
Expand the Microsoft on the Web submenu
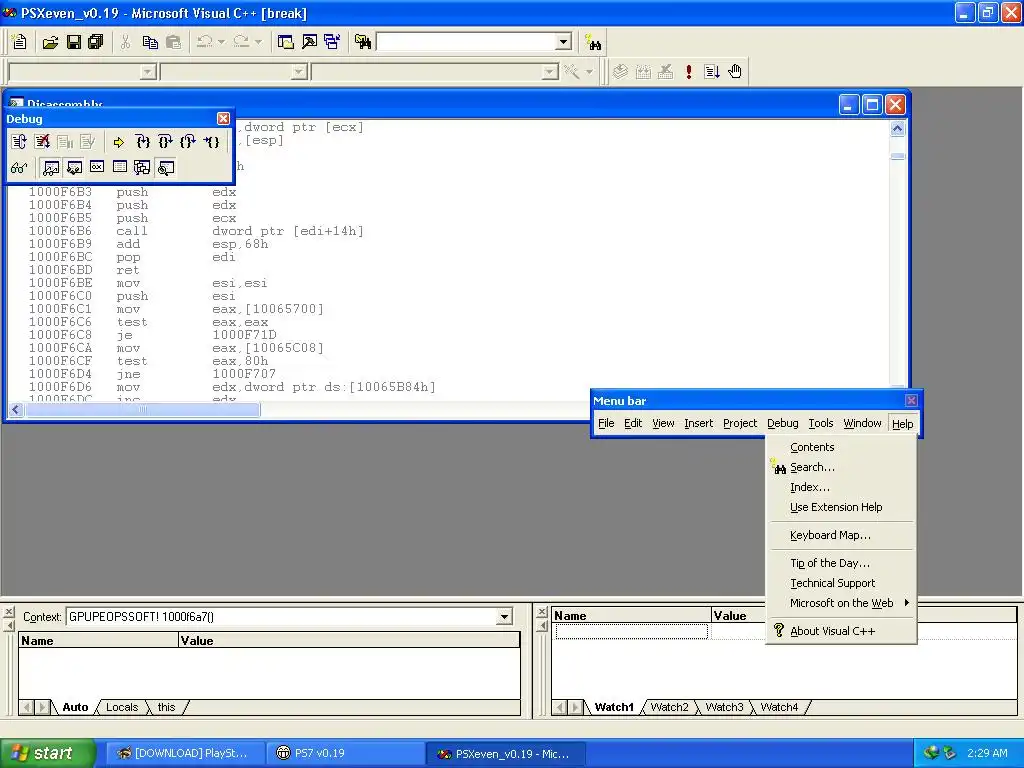click(x=841, y=603)
